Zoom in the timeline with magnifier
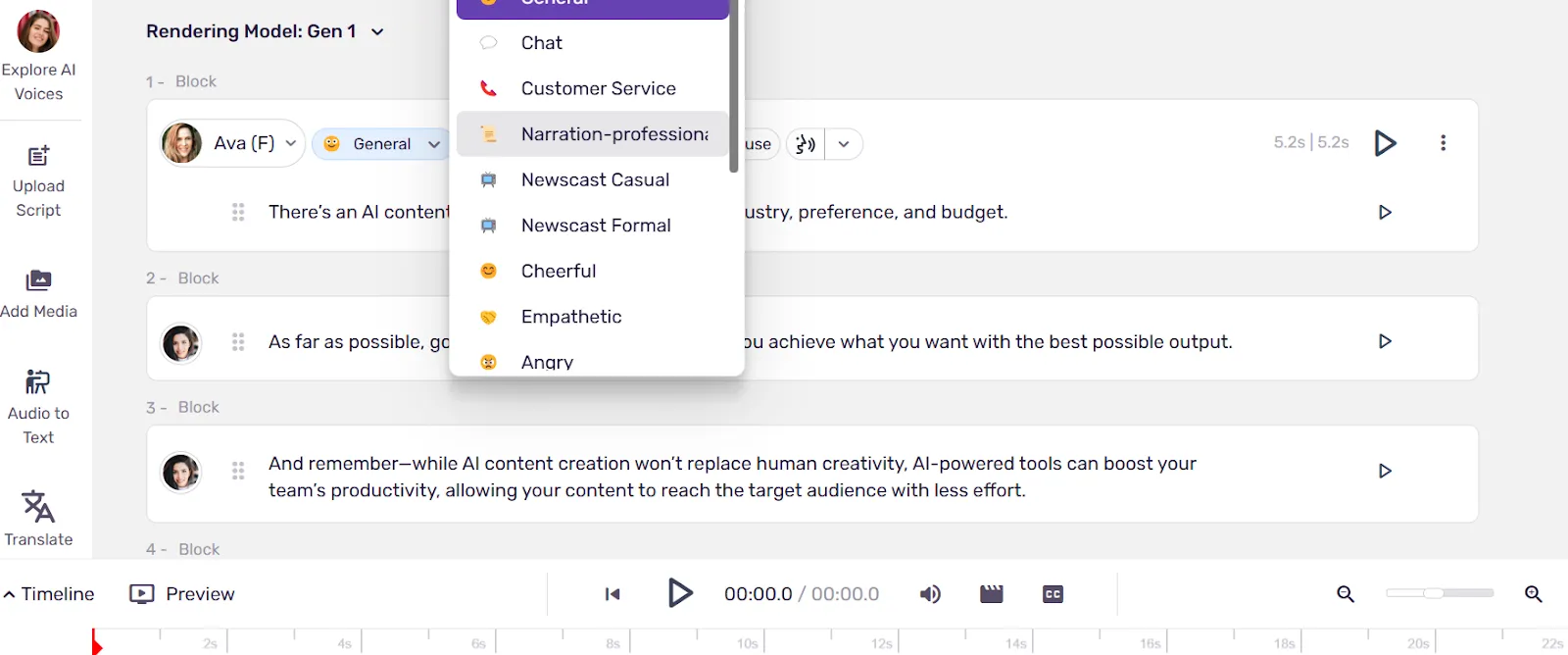 [x=1534, y=594]
